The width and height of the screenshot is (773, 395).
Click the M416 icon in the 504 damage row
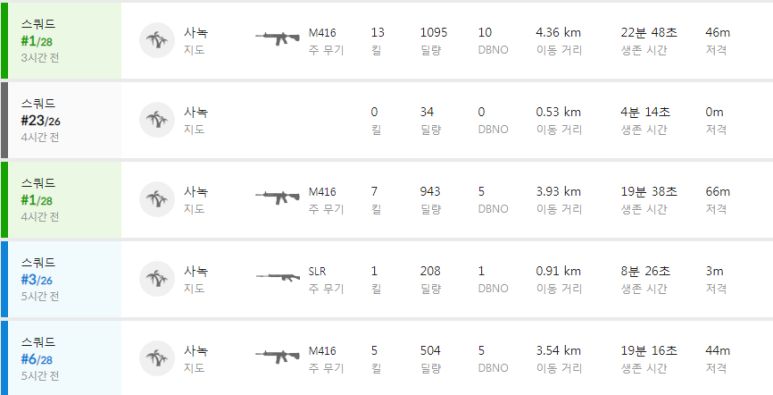pyautogui.click(x=278, y=356)
